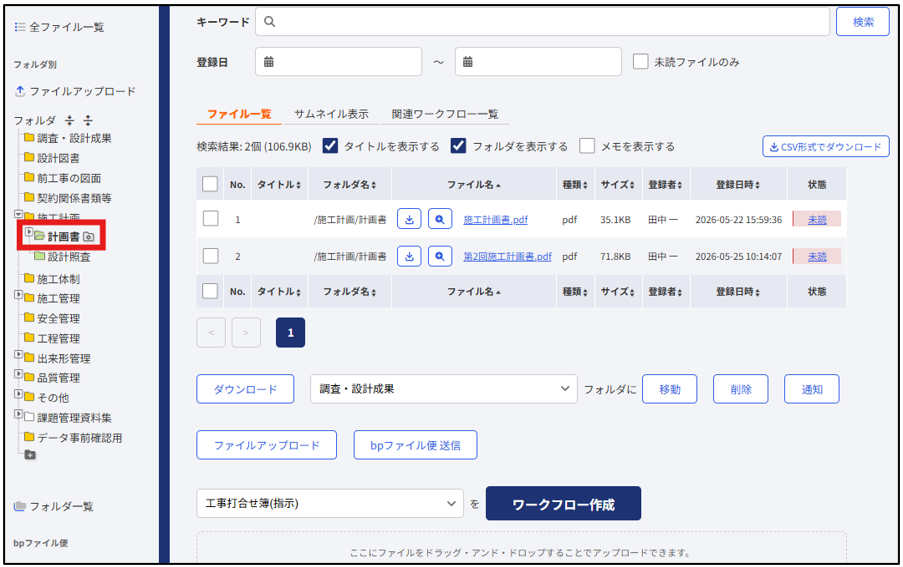Image resolution: width=903 pixels, height=567 pixels.
Task: Toggle select-all checkbox in bottom table header
Action: point(210,291)
